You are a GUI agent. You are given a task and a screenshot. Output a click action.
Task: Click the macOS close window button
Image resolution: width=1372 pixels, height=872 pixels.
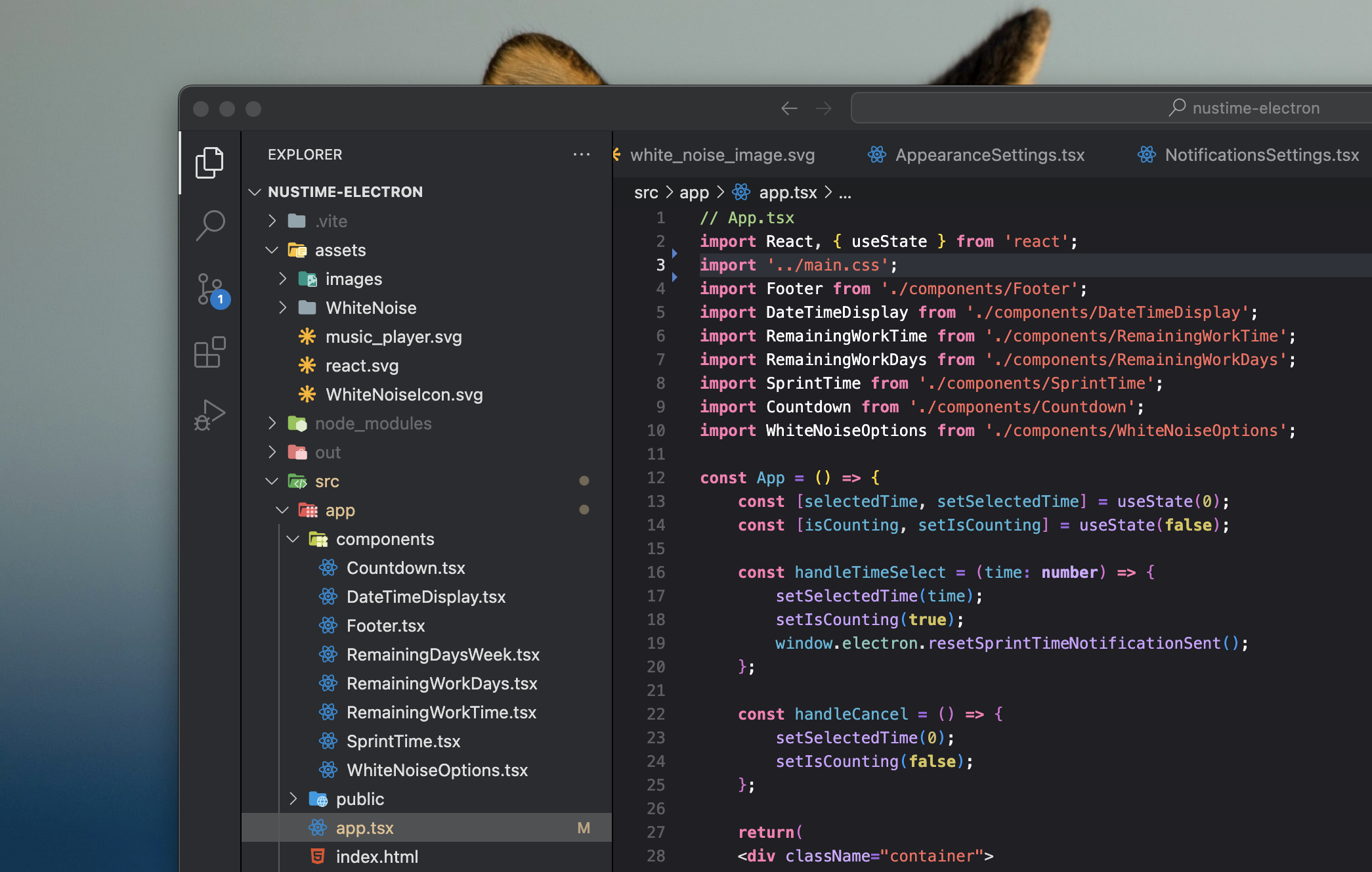(201, 108)
